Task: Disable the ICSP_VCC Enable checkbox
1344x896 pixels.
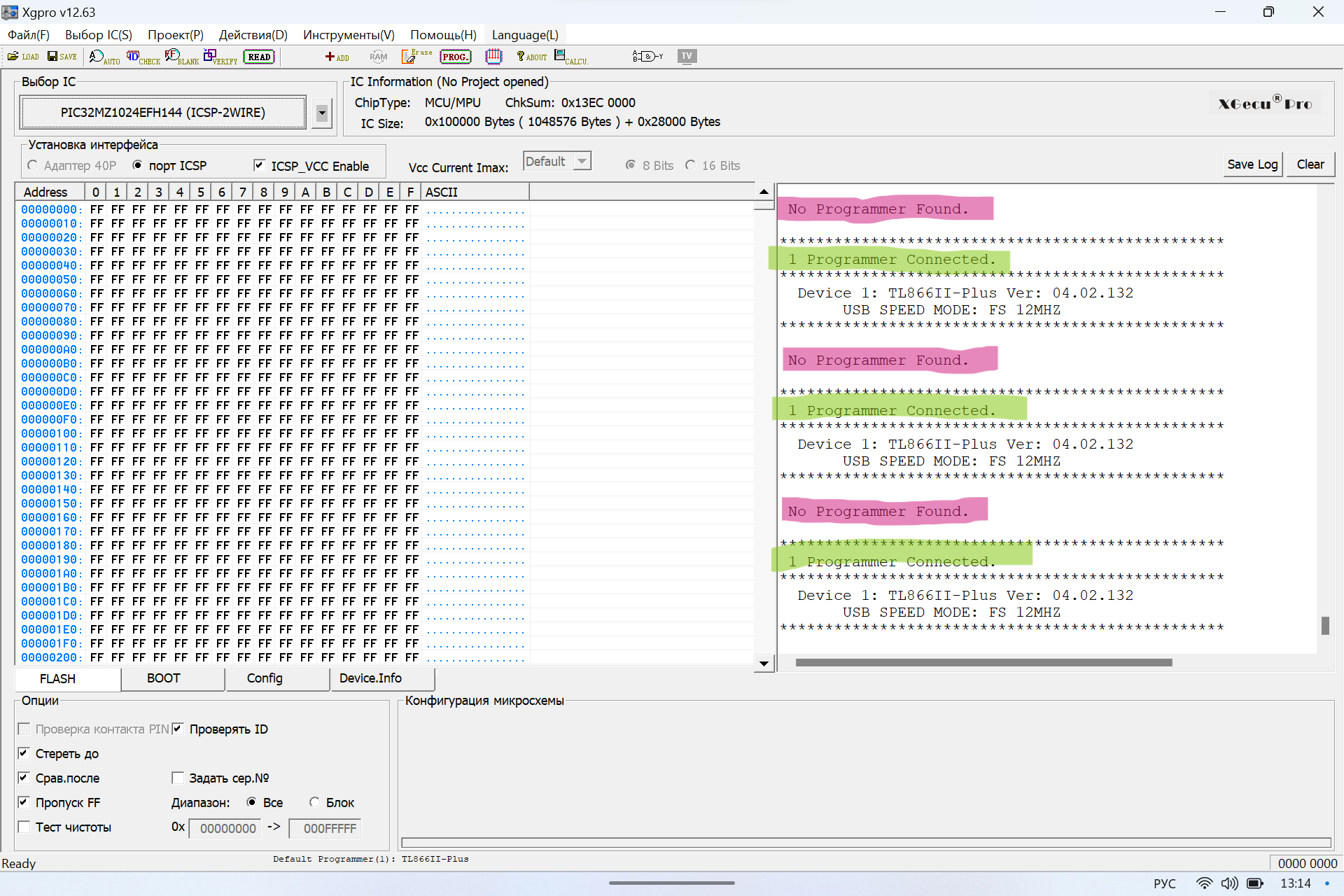Action: [260, 165]
